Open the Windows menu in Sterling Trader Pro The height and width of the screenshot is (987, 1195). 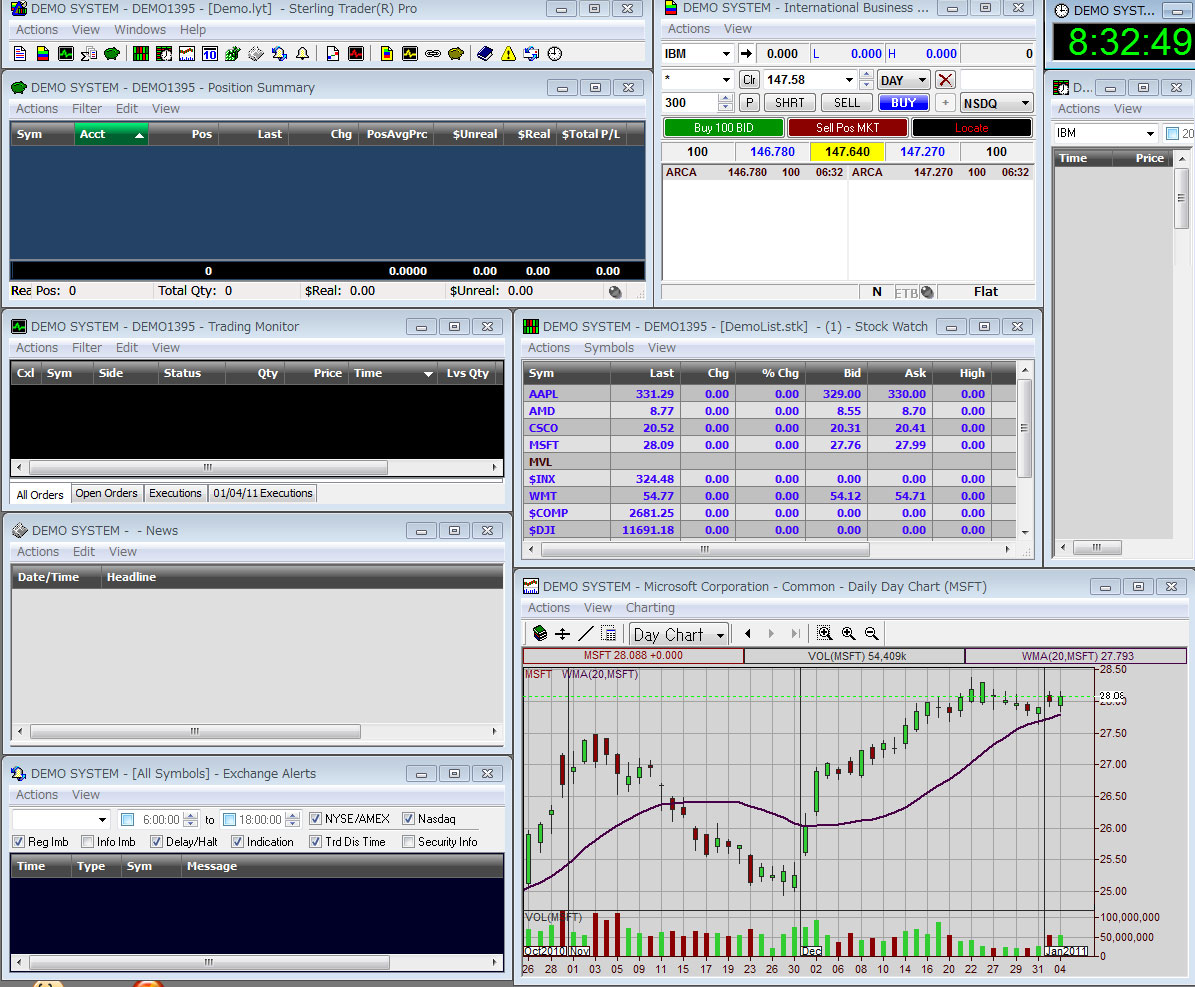pyautogui.click(x=140, y=30)
